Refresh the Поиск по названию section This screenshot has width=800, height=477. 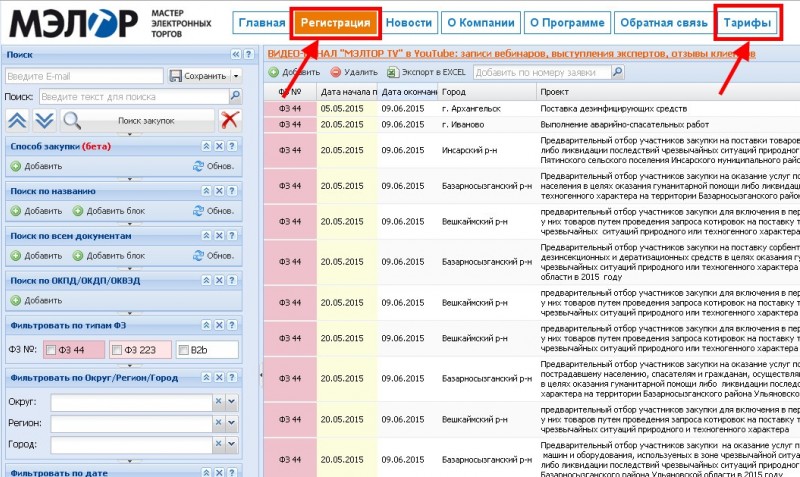[x=213, y=211]
